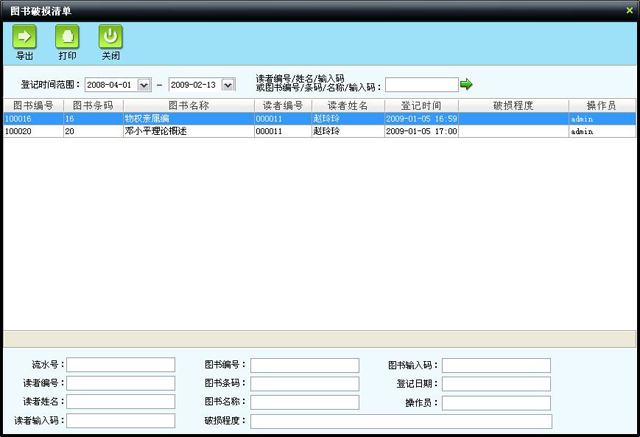Click the 登记时间 column header
The width and height of the screenshot is (640, 437).
[x=420, y=105]
